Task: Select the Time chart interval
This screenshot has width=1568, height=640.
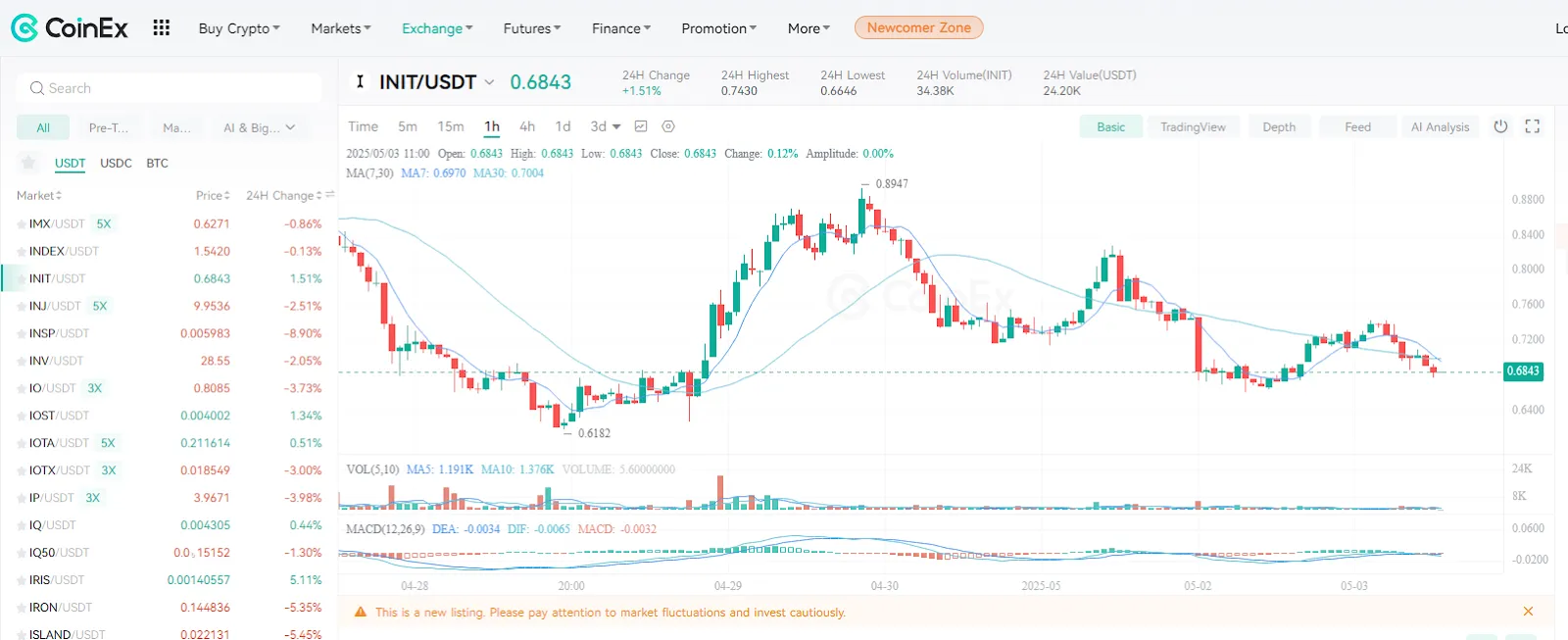Action: click(363, 126)
